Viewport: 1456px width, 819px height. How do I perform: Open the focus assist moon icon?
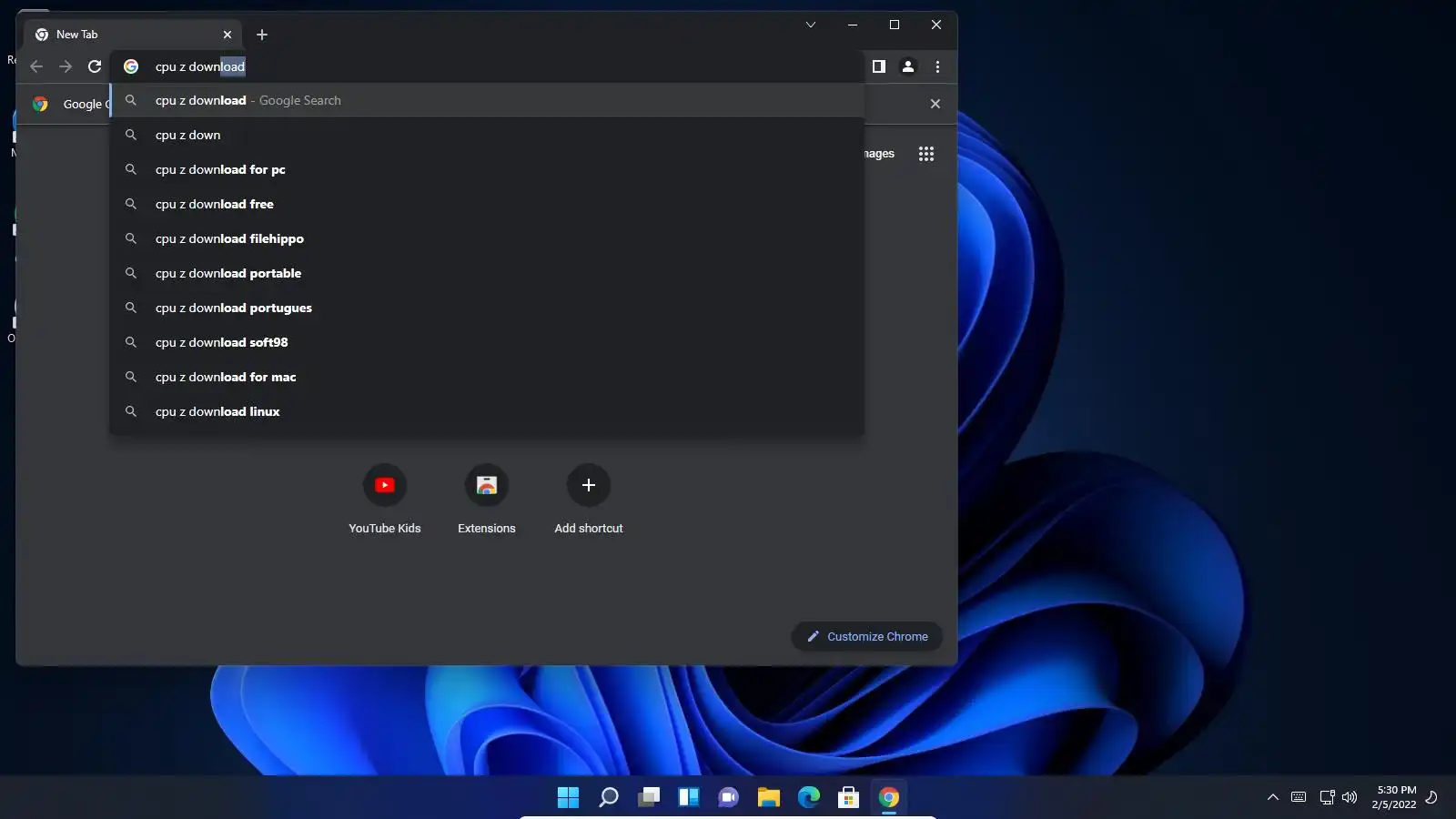pyautogui.click(x=1431, y=797)
